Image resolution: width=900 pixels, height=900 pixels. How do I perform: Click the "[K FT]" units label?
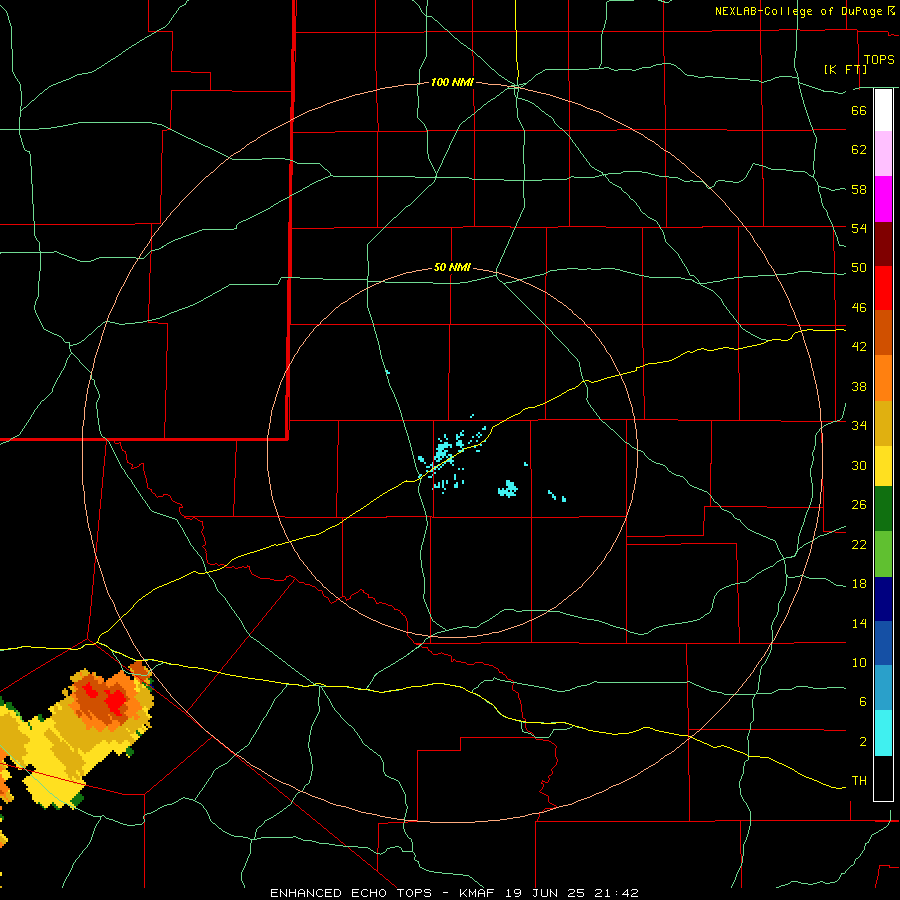[845, 69]
